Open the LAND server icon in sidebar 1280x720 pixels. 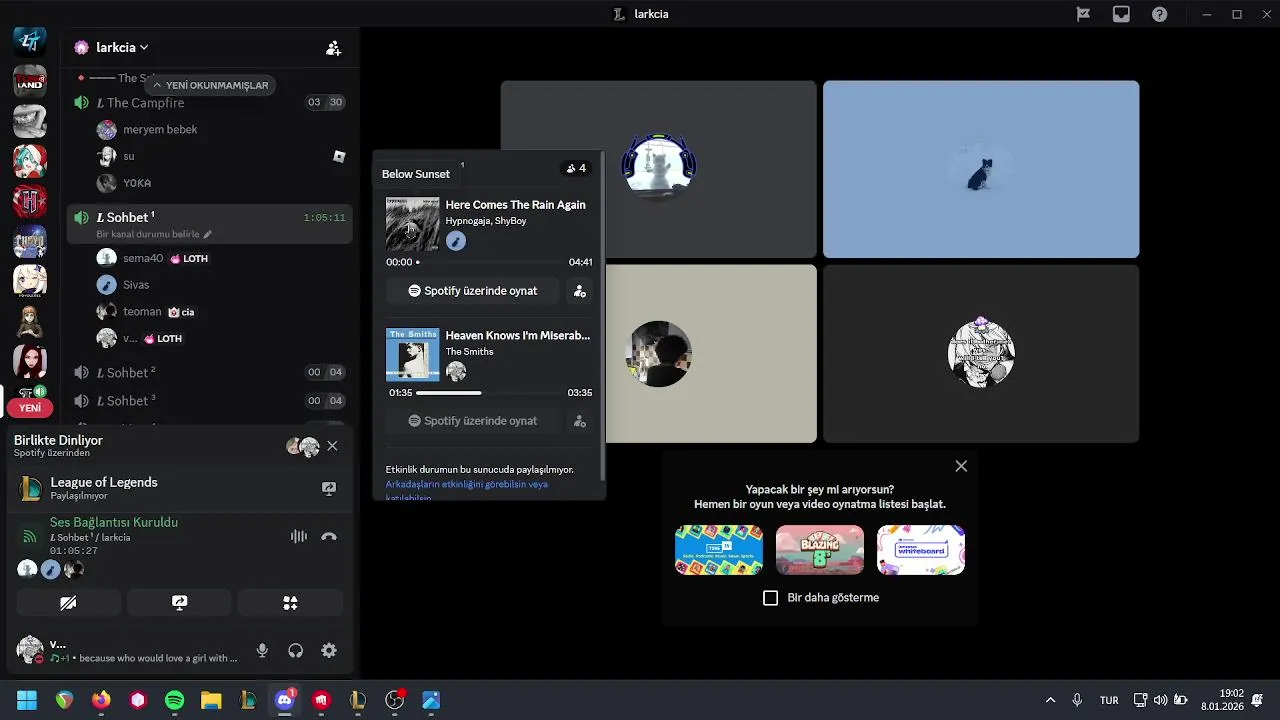[x=30, y=81]
